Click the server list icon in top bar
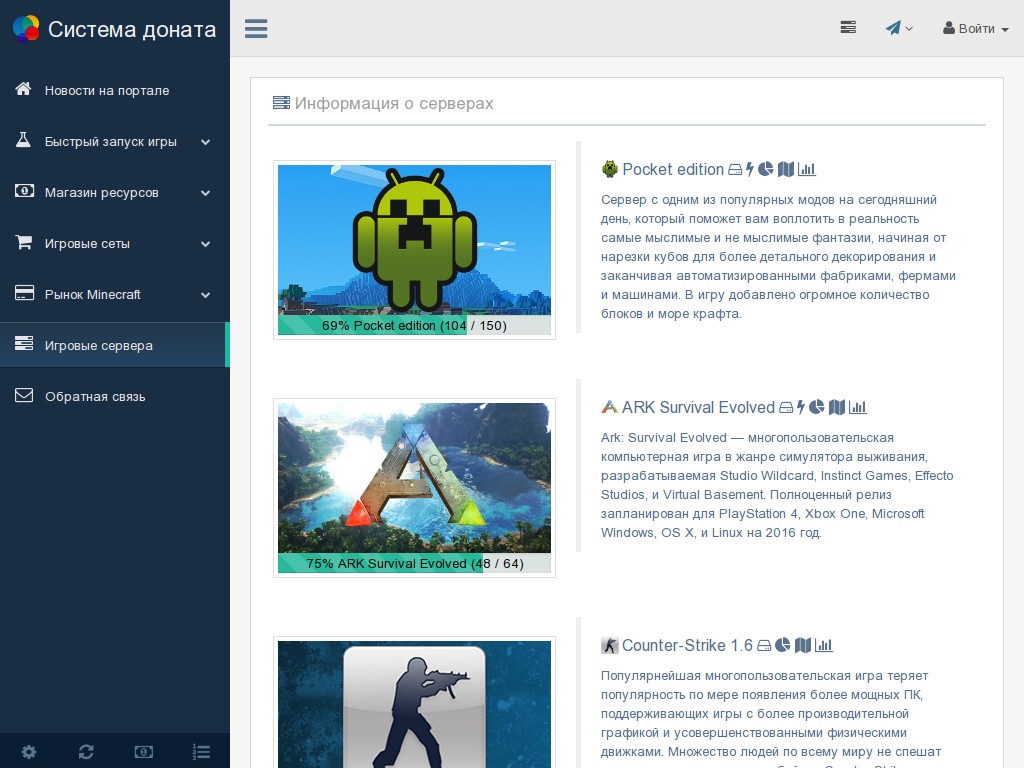 [848, 28]
